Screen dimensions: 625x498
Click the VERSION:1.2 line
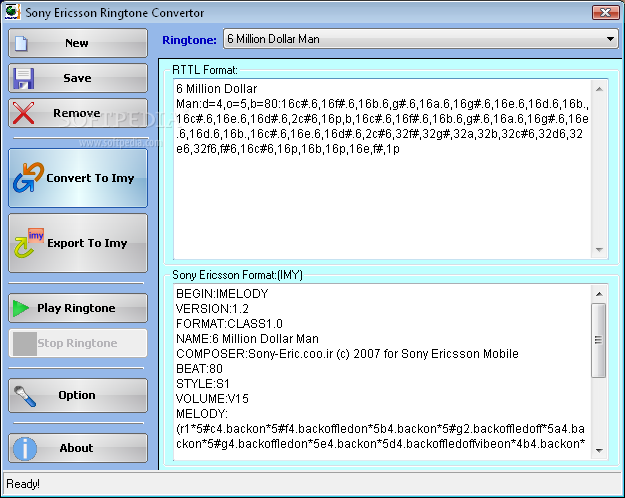pyautogui.click(x=212, y=309)
